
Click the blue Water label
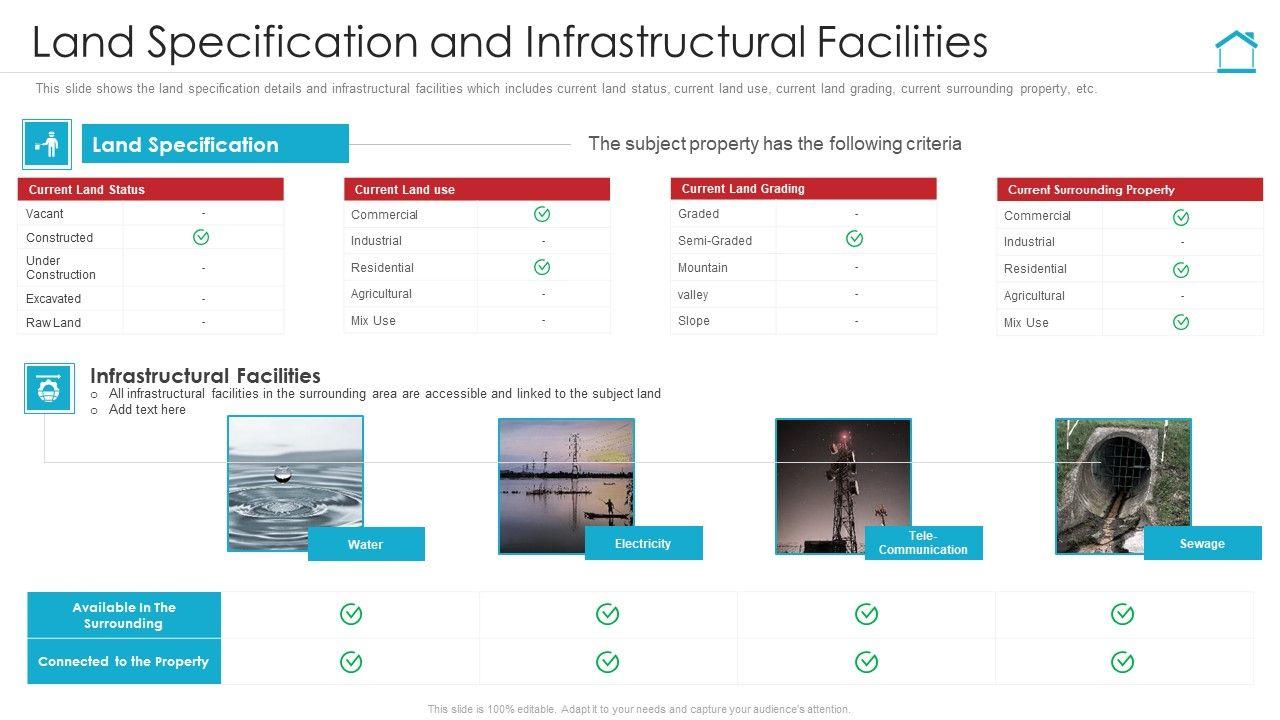coord(366,544)
